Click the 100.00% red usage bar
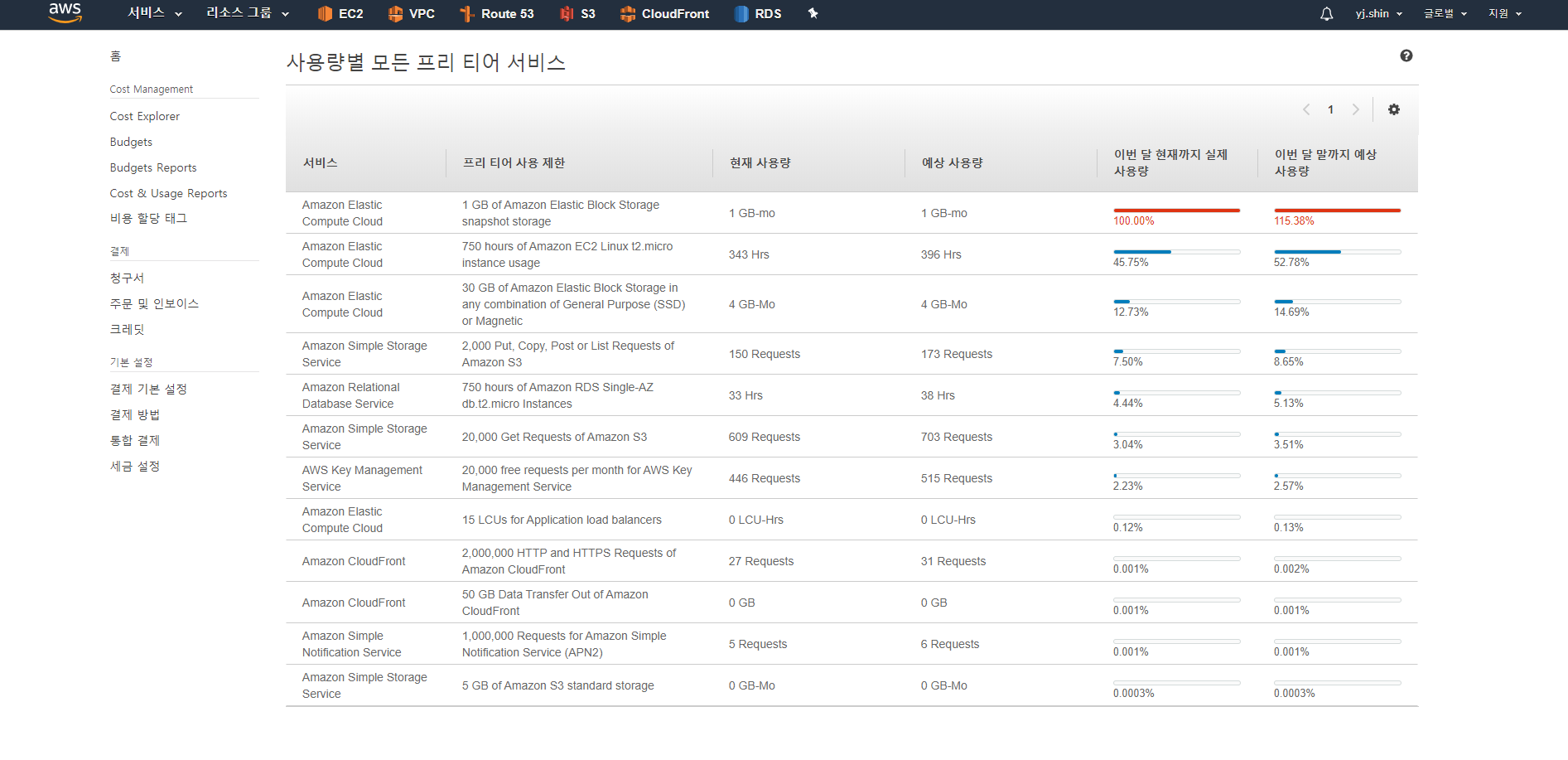The image size is (1568, 760). 1176,211
